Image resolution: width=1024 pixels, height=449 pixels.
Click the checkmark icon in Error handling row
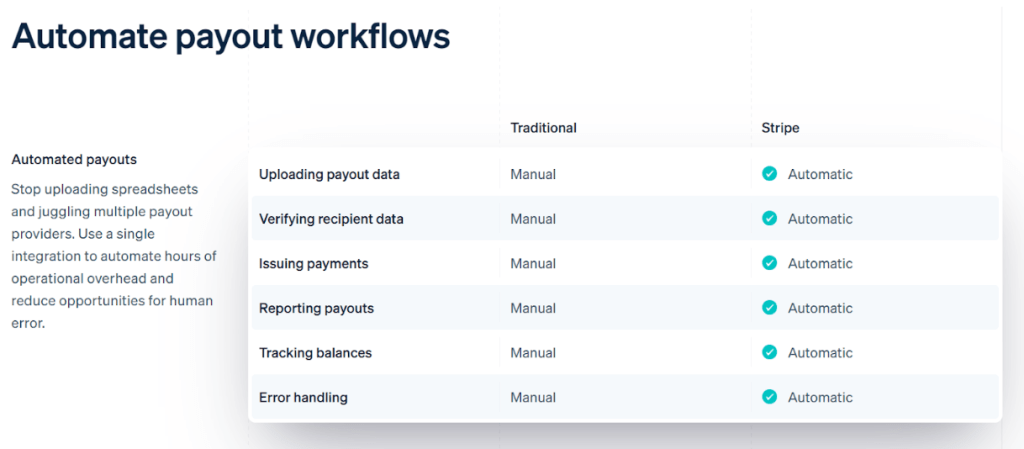pyautogui.click(x=769, y=396)
